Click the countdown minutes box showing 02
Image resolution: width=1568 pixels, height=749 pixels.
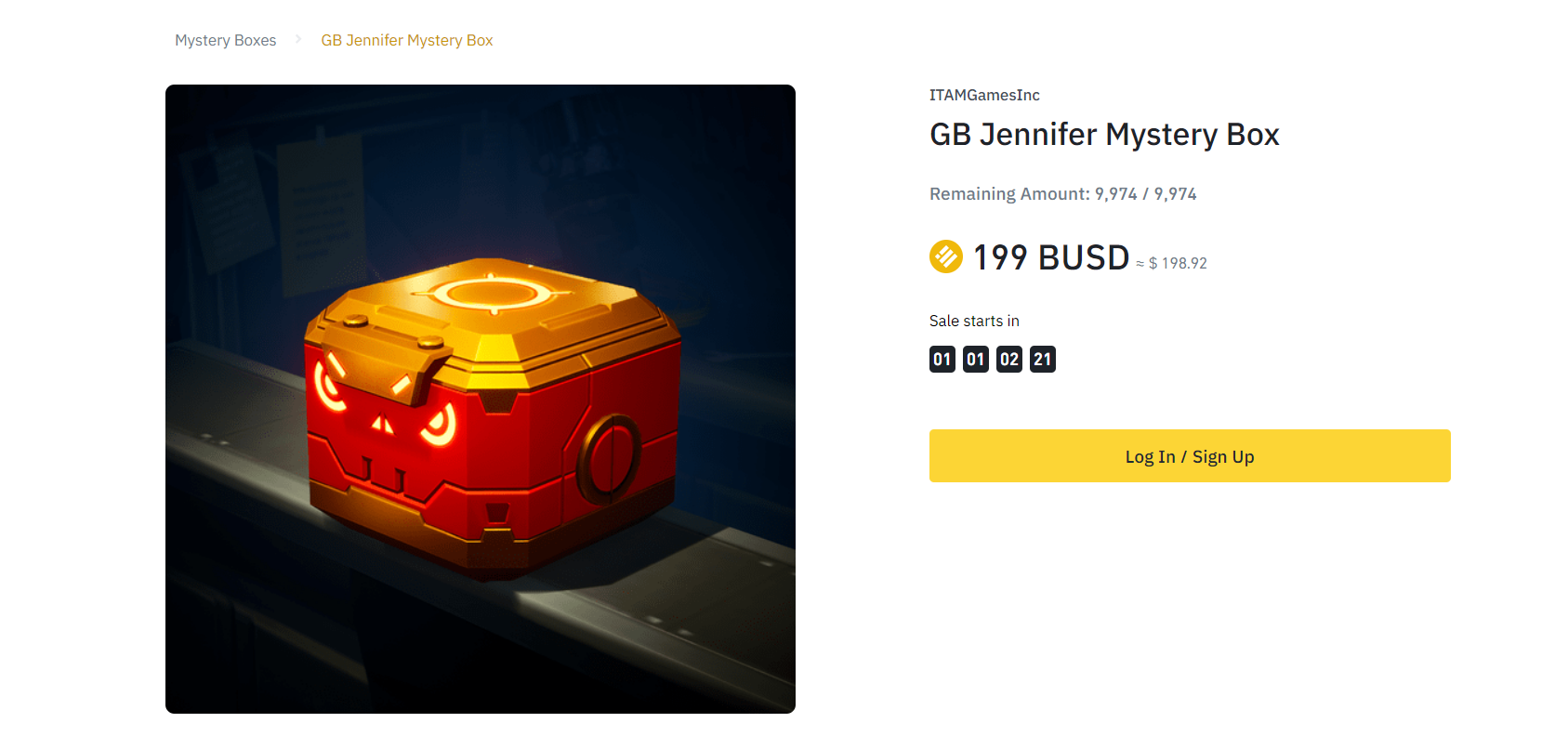[x=1009, y=359]
